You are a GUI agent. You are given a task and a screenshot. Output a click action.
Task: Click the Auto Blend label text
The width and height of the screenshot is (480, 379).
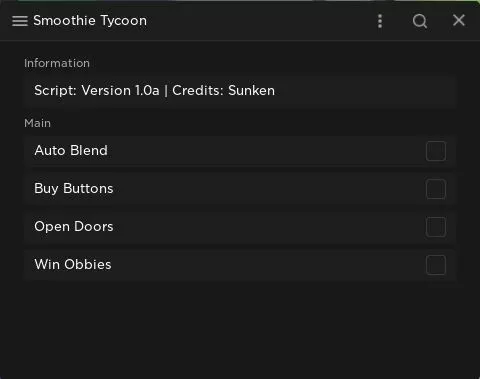click(71, 150)
